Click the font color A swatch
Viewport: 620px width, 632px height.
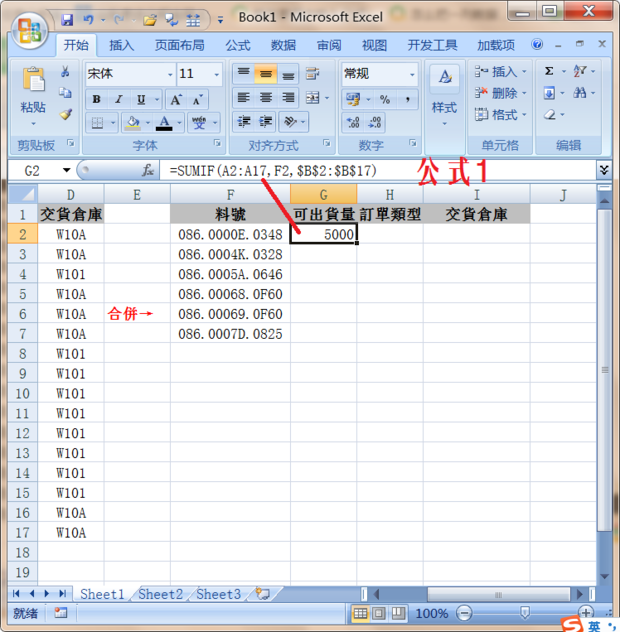tap(164, 123)
